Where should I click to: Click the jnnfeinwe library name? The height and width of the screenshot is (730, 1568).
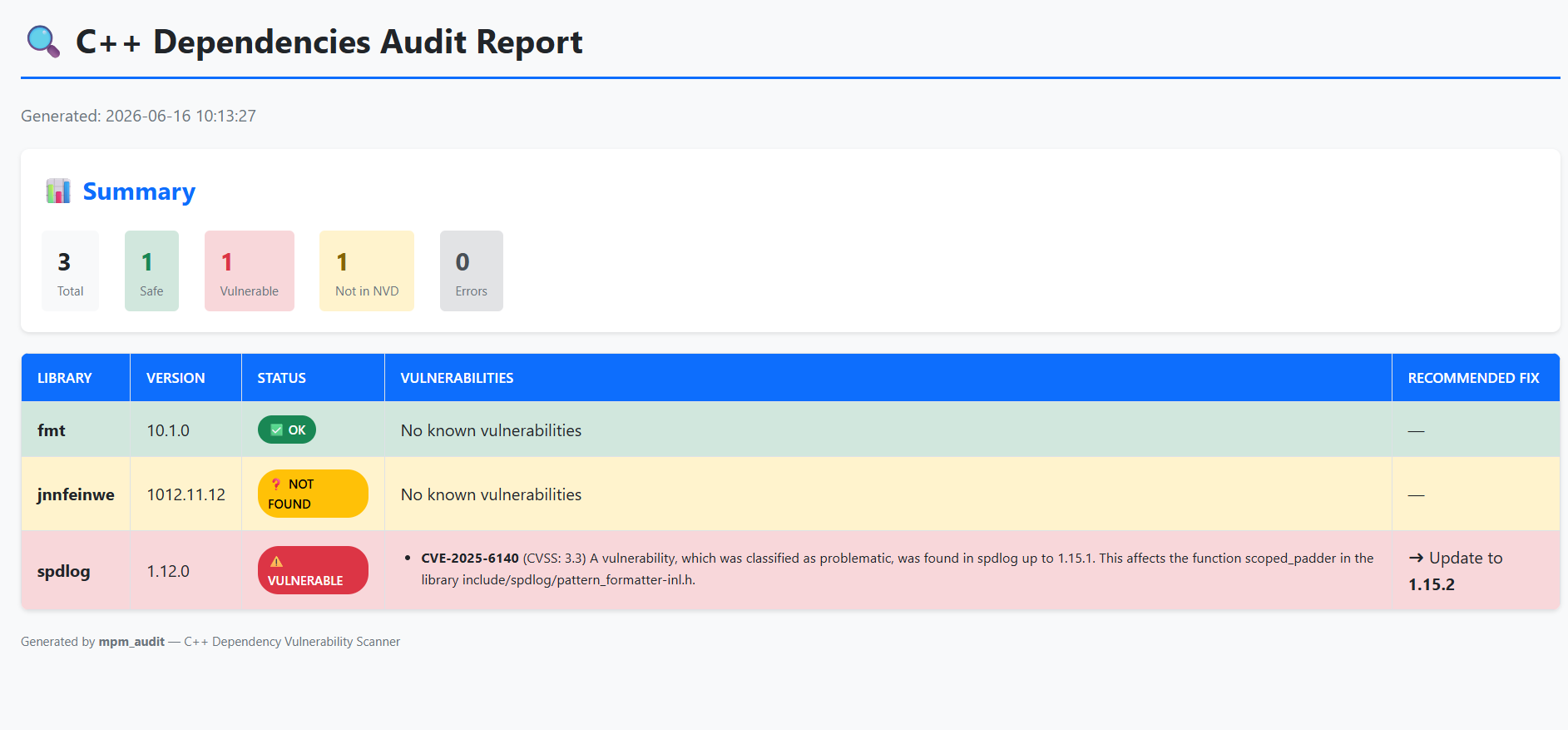click(76, 494)
